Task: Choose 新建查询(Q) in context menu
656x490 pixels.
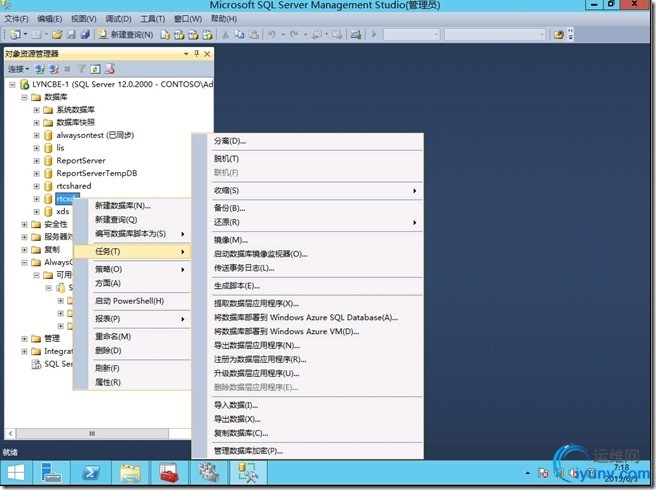Action: tap(132, 220)
